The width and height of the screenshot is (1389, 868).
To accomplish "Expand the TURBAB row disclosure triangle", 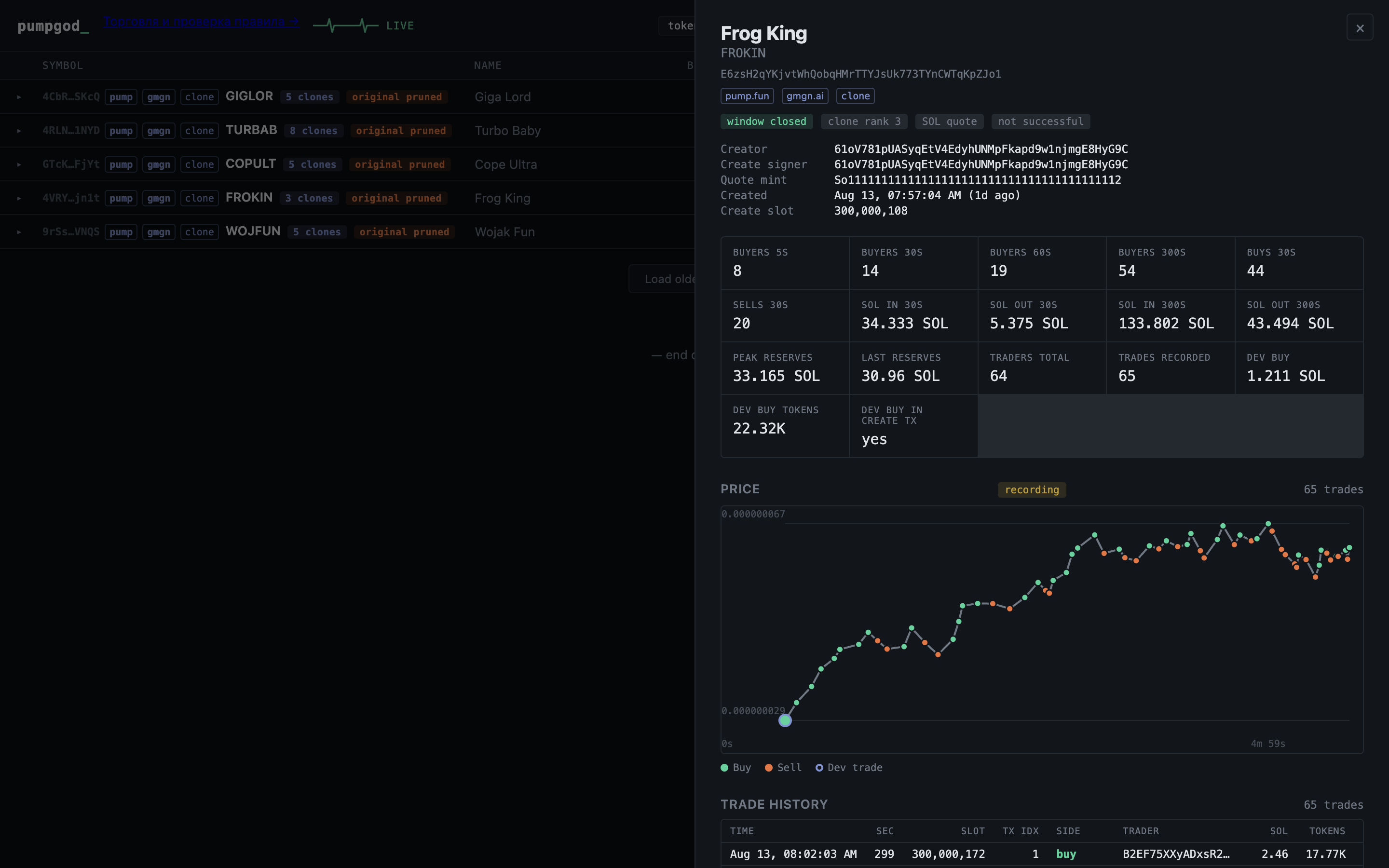I will pos(19,131).
